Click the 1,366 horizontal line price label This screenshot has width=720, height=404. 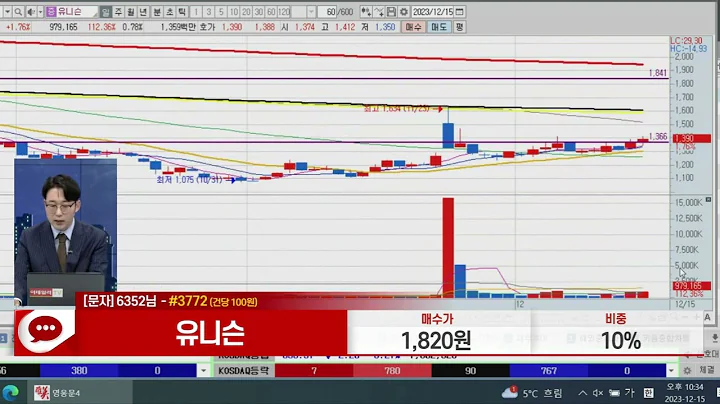pos(658,136)
